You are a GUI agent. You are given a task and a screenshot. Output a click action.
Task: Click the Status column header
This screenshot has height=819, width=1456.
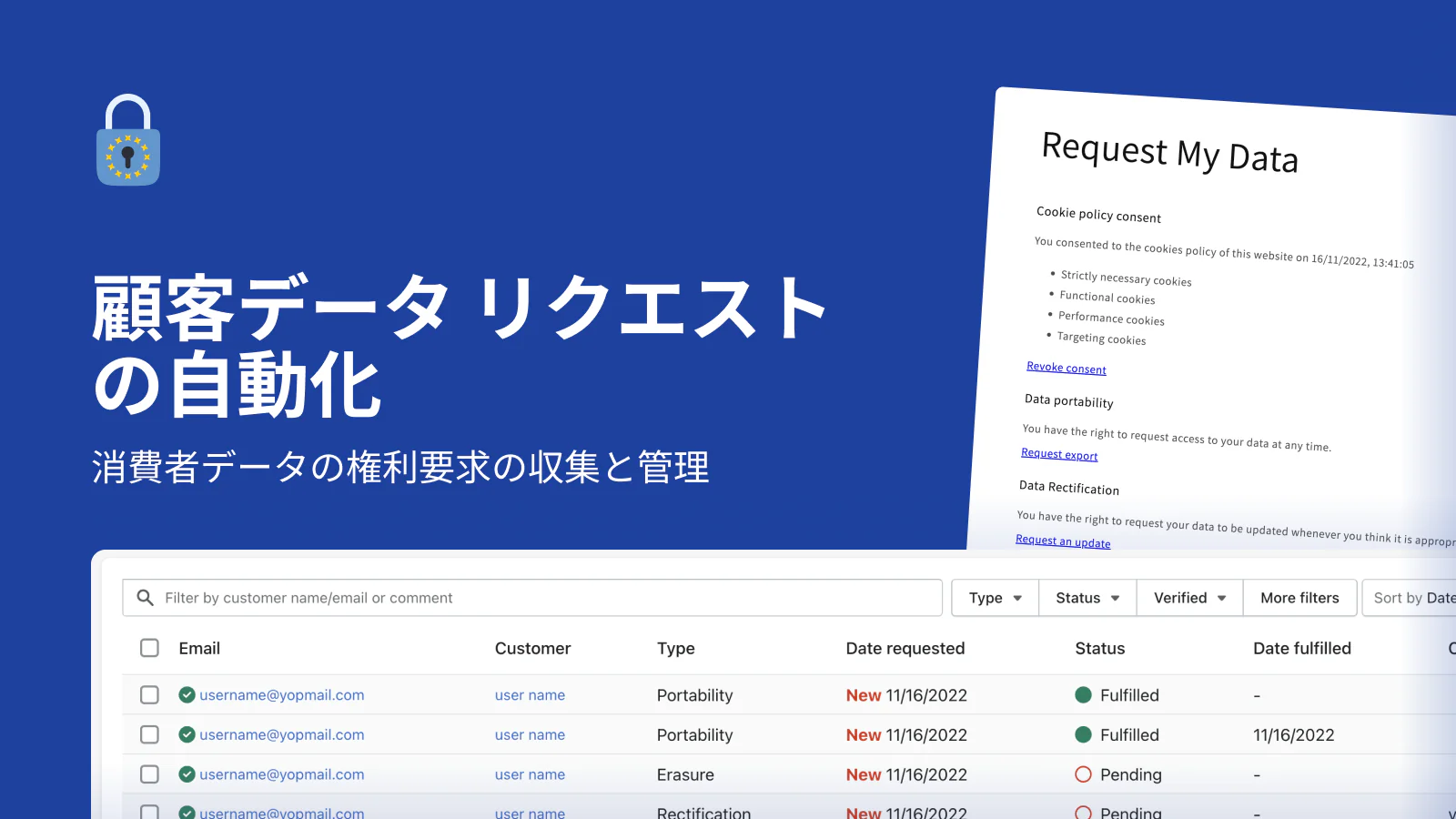(1100, 648)
